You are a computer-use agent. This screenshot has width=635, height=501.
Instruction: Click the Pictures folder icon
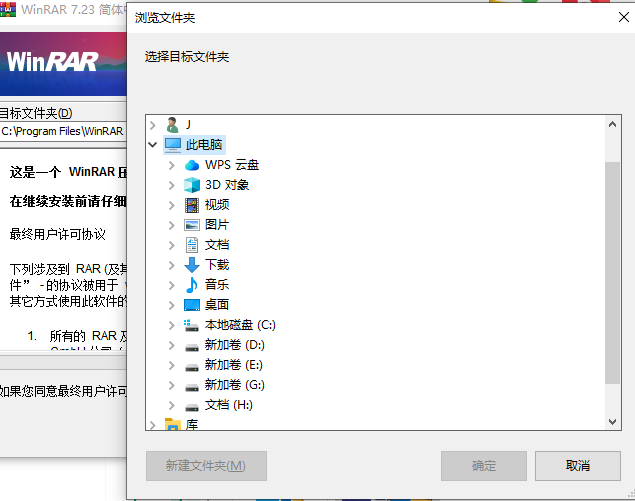[x=192, y=225]
